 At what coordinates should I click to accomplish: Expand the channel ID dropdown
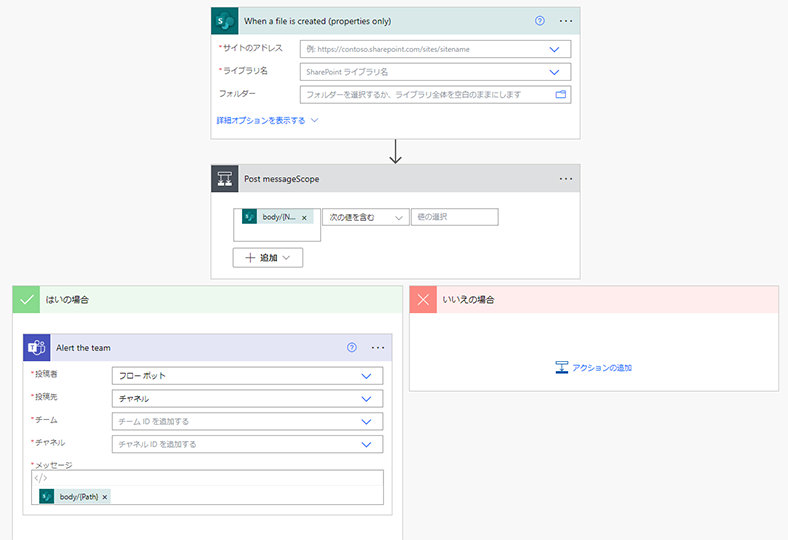366,445
